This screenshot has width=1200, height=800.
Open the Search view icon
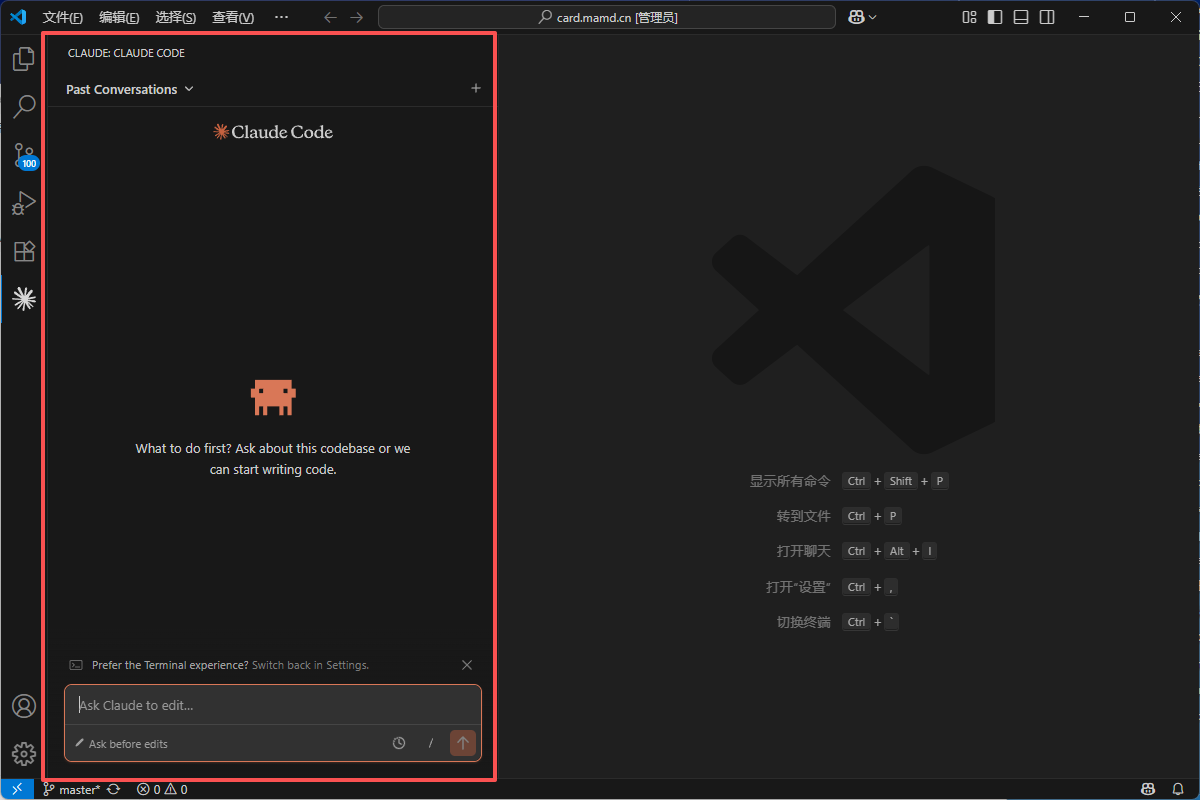[x=24, y=107]
